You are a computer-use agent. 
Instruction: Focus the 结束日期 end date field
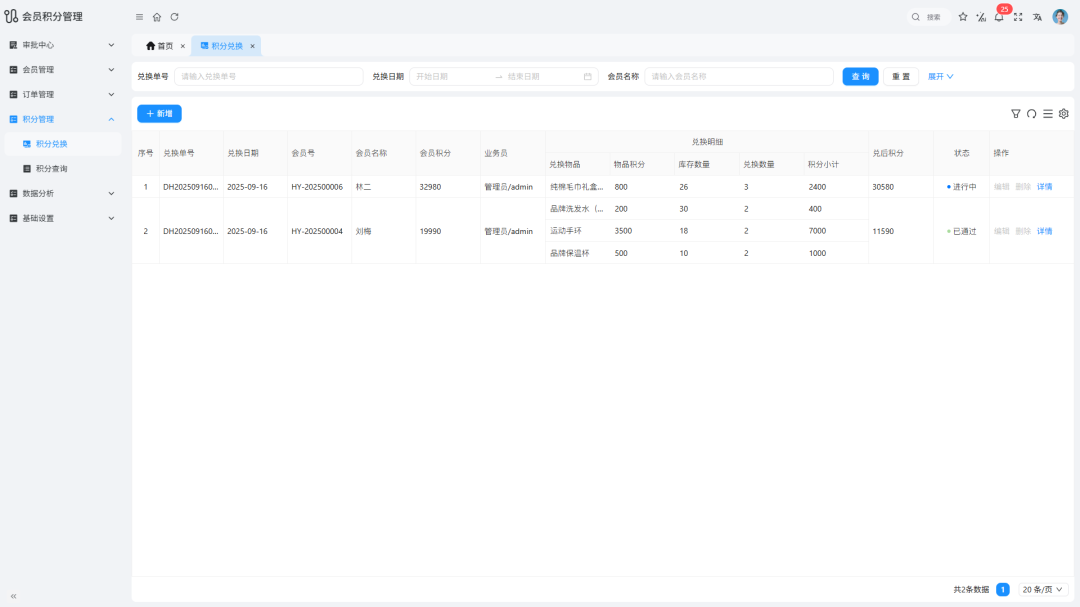541,76
